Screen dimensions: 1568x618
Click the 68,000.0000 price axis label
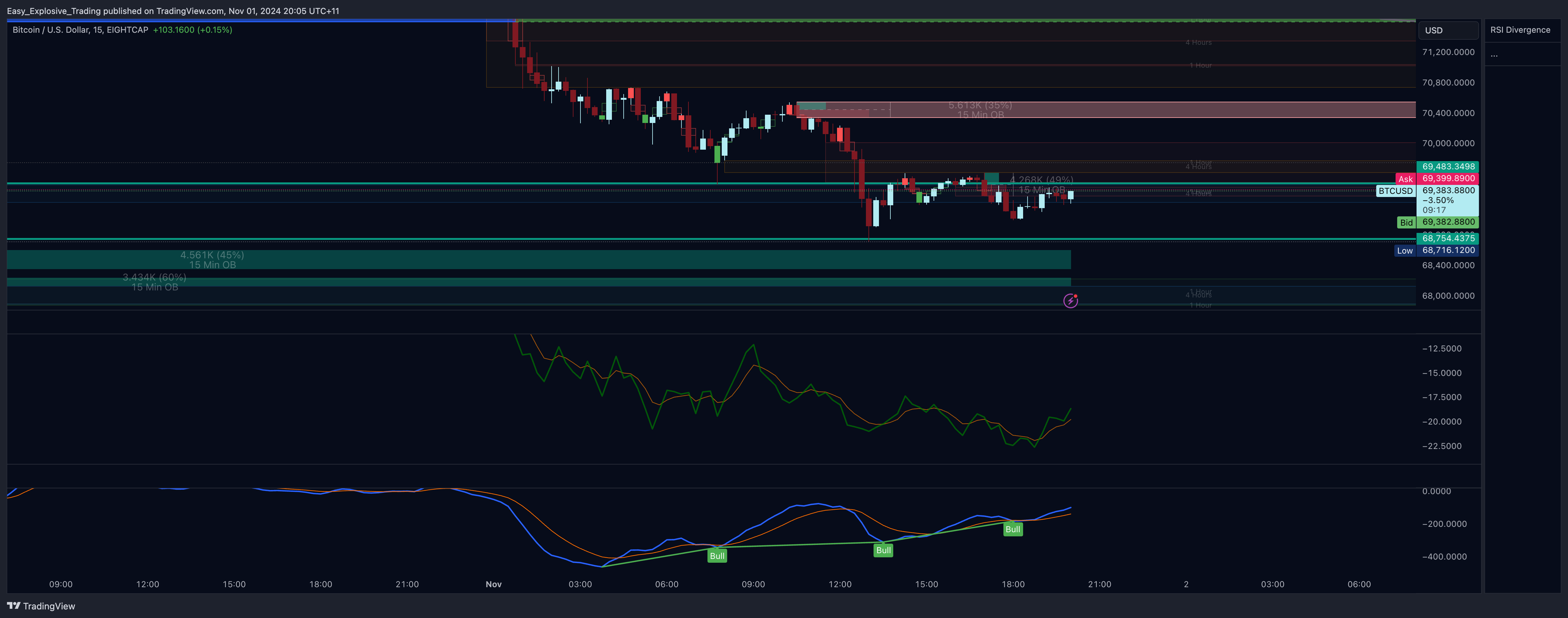pos(1448,296)
